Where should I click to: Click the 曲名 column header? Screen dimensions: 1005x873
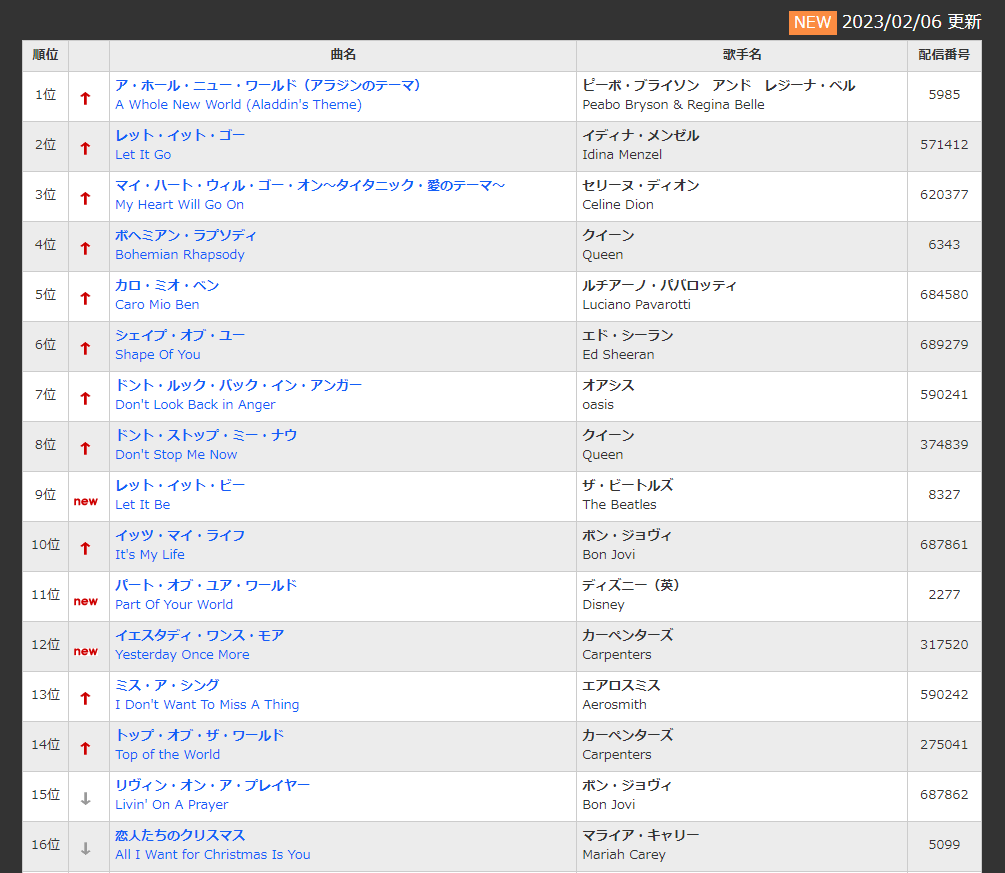coord(343,54)
